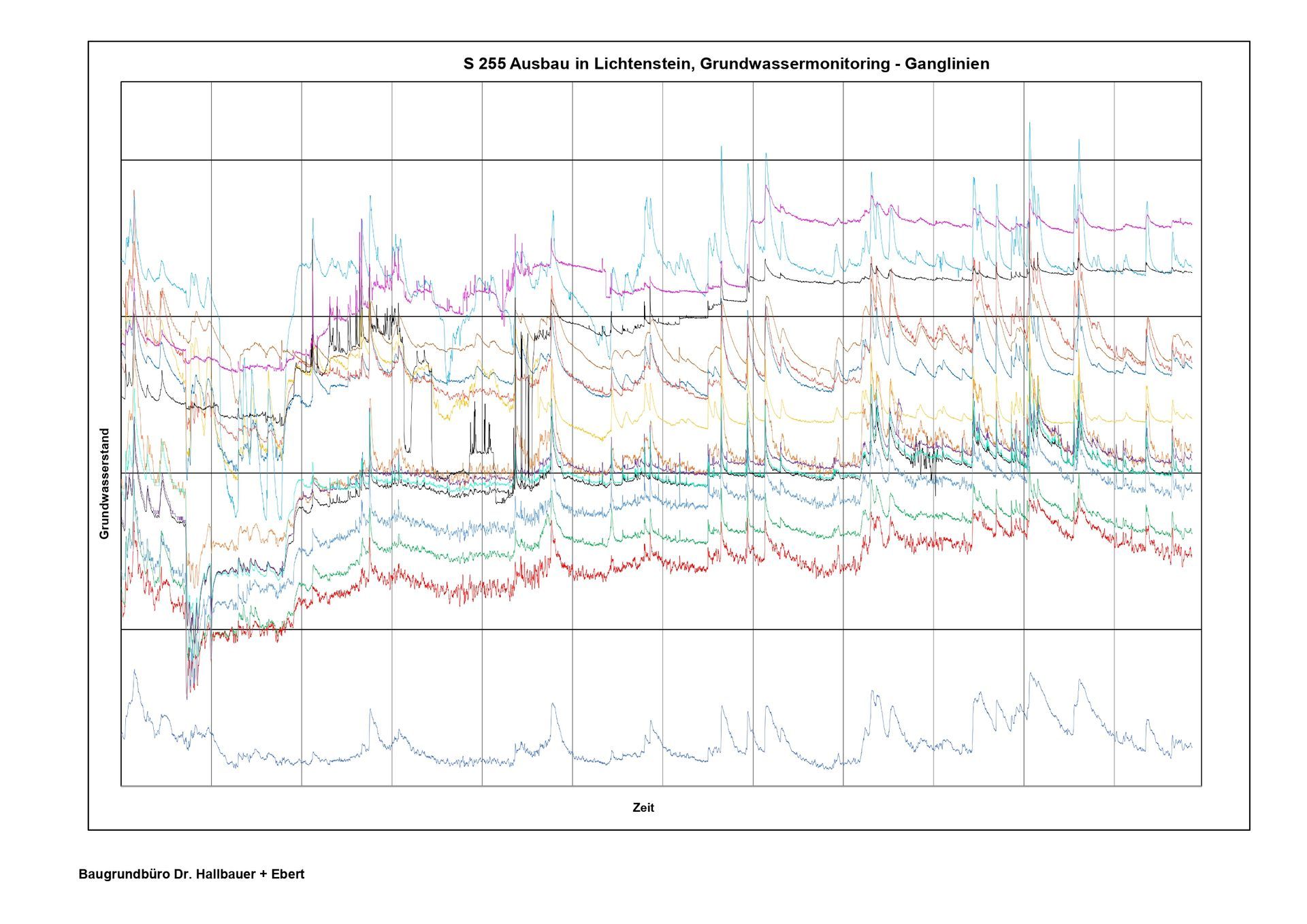The width and height of the screenshot is (1307, 924).
Task: Click the word "Ganglinien" in the title
Action: tap(947, 64)
